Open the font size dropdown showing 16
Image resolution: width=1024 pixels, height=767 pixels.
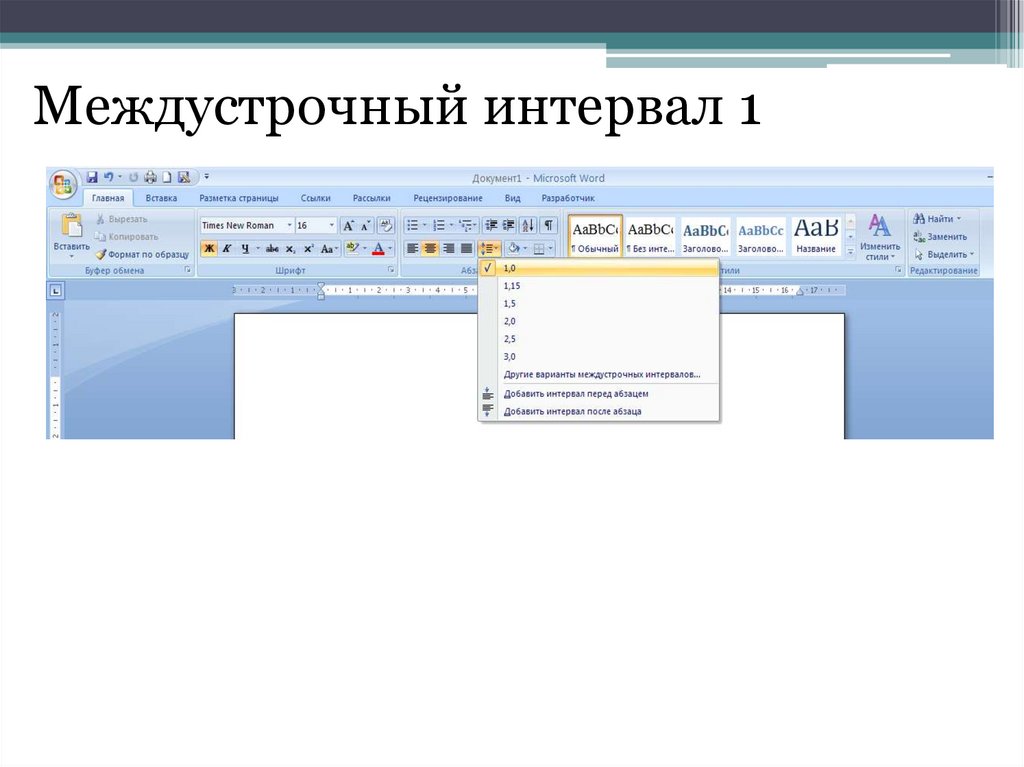[x=331, y=225]
